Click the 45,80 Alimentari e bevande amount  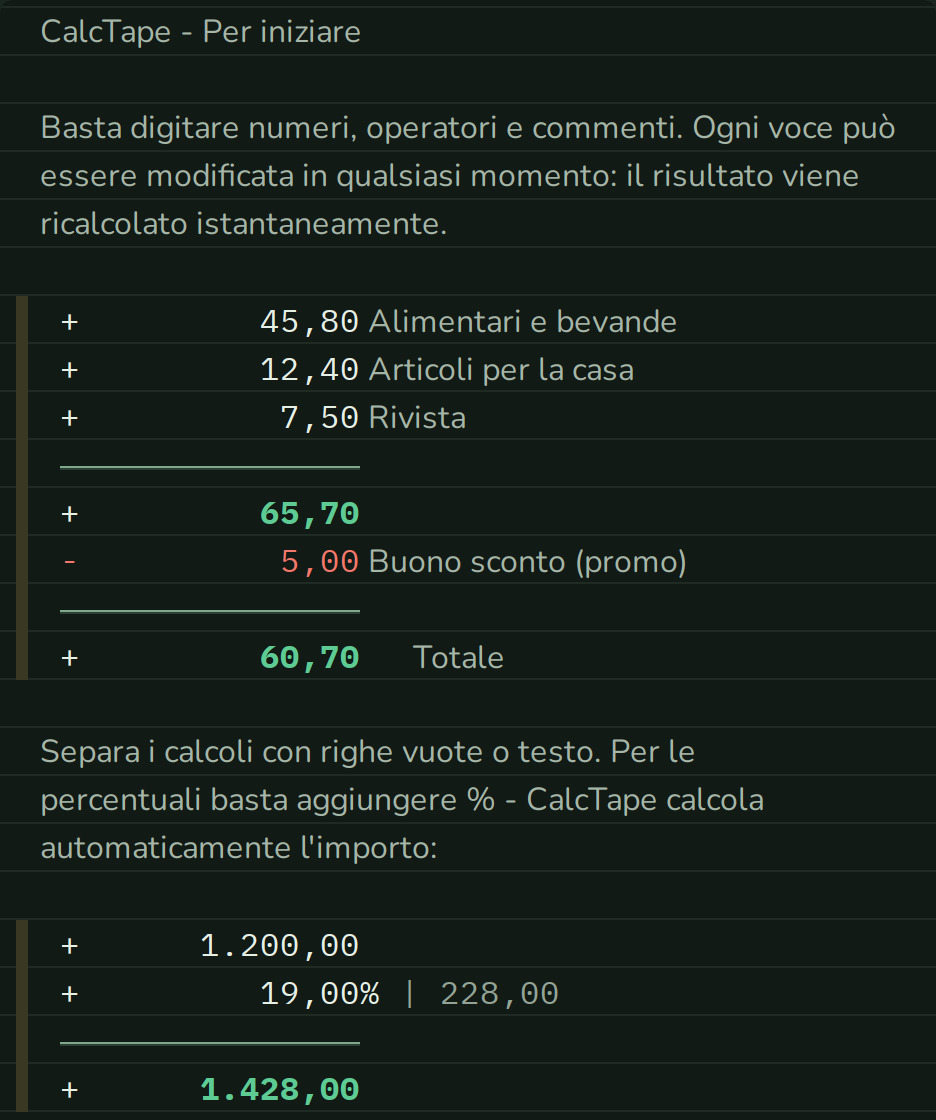(x=309, y=322)
